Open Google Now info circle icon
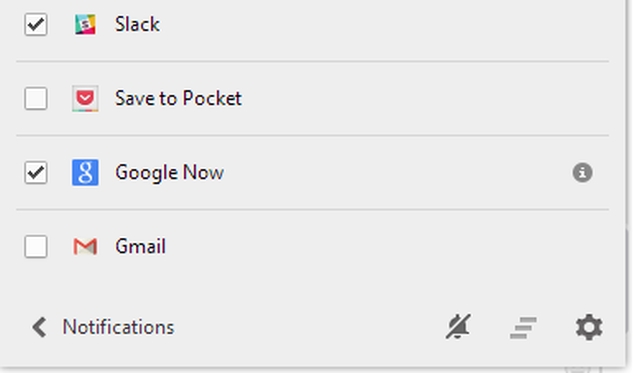 pos(582,173)
